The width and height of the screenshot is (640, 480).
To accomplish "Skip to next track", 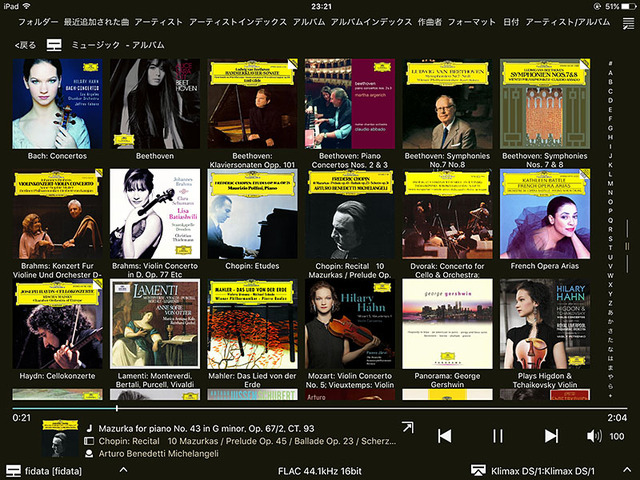I will click(x=551, y=436).
